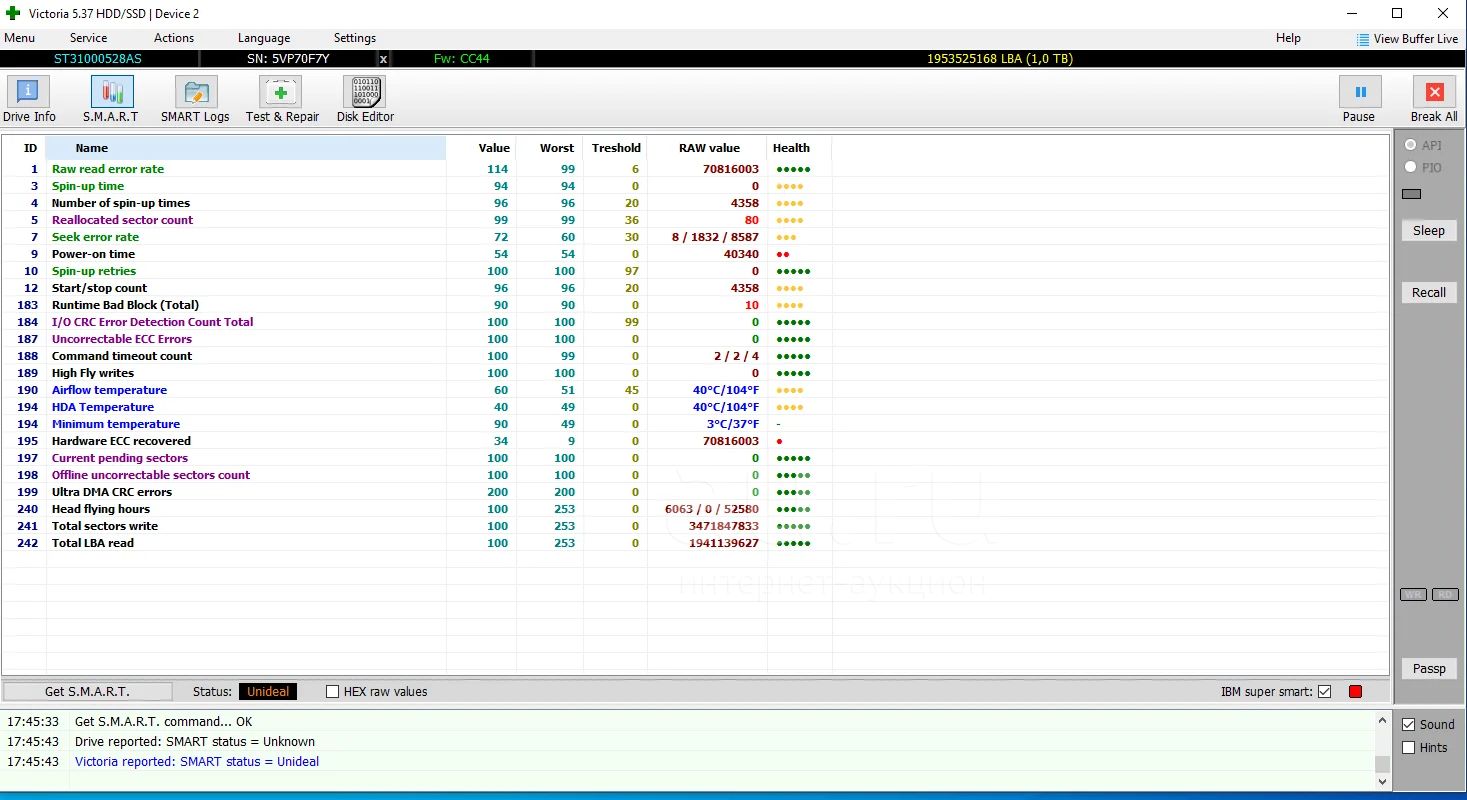Click the Pause icon button
This screenshot has height=800, width=1467.
pos(1360,92)
